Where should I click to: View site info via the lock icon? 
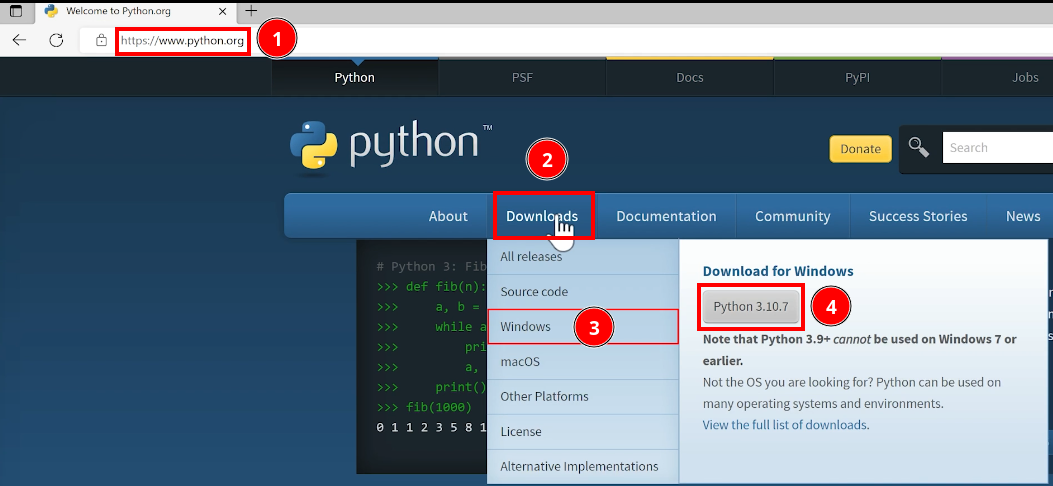(x=101, y=40)
